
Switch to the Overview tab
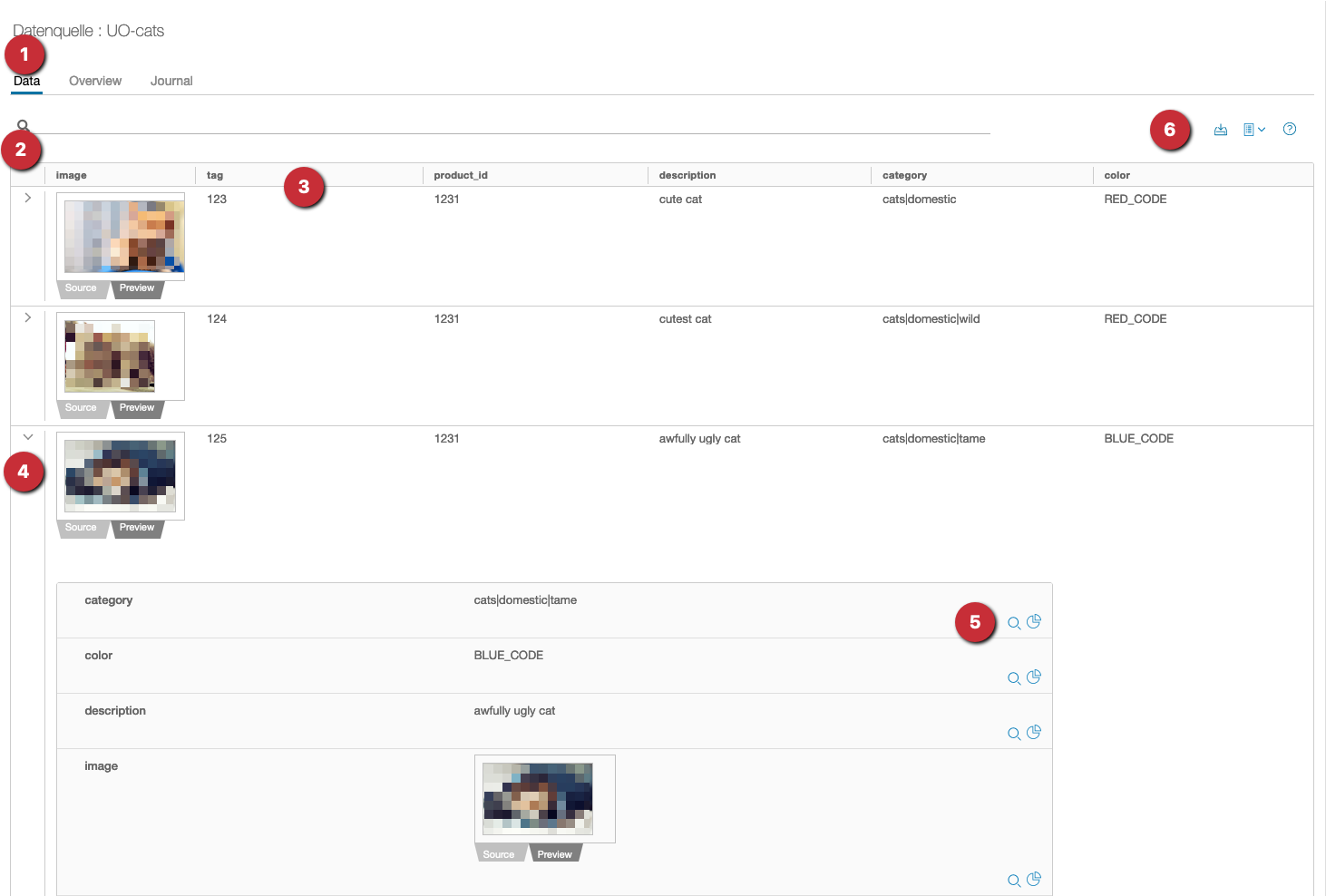(95, 81)
